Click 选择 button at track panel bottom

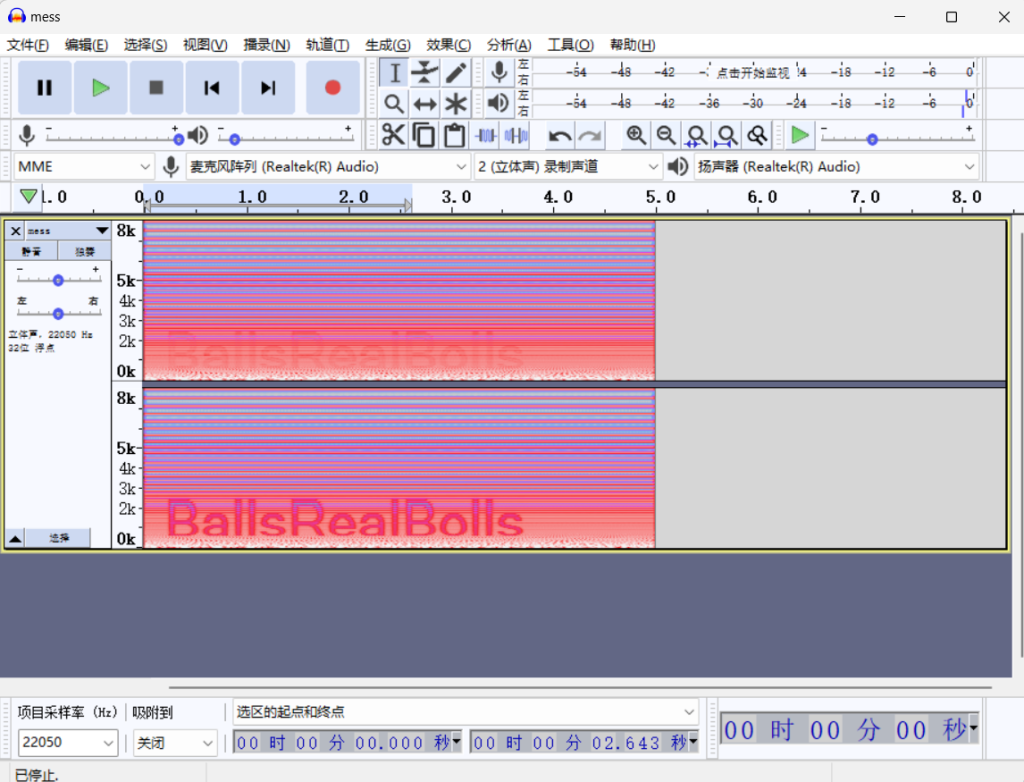60,538
